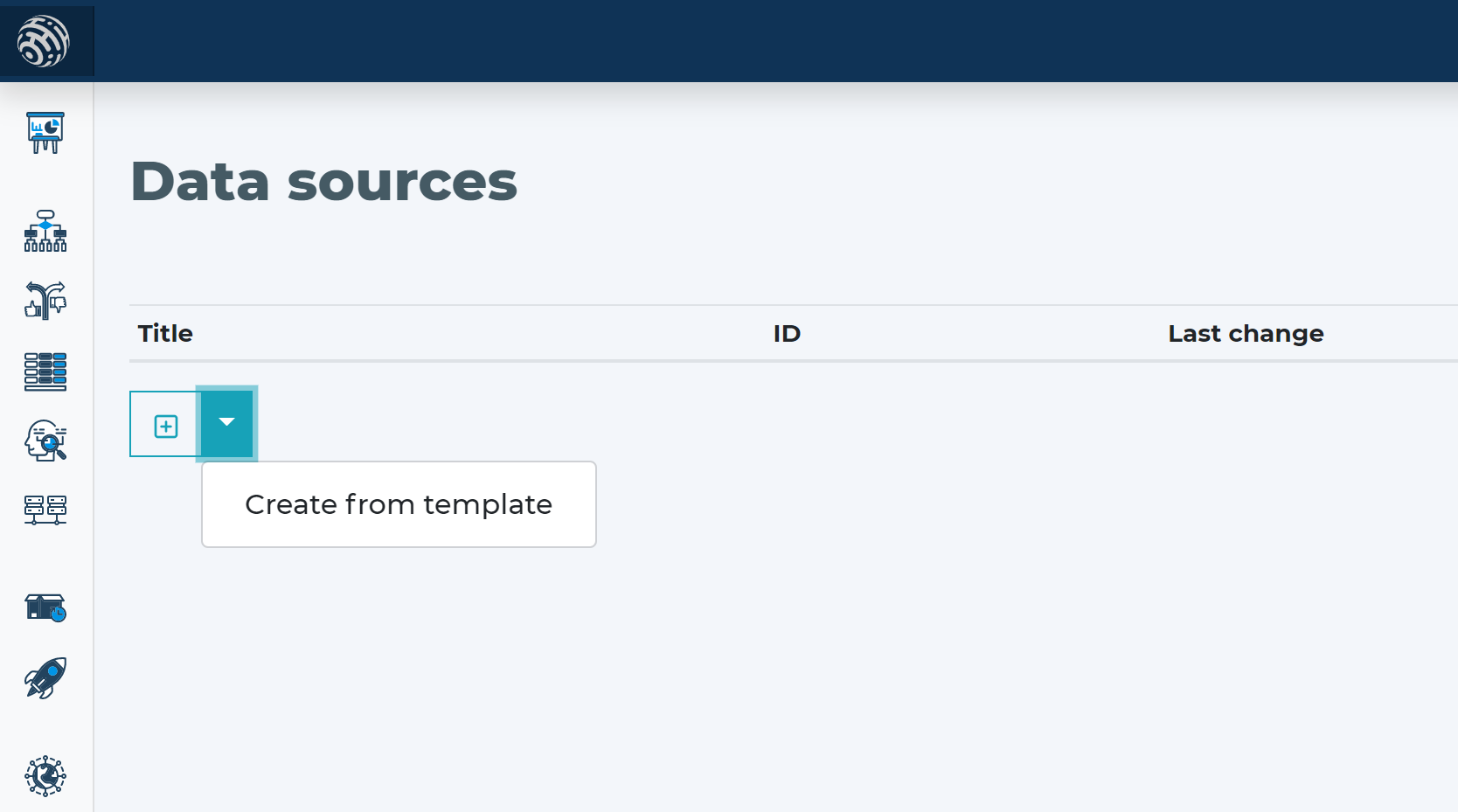The image size is (1458, 812).
Task: Open the hierarchy flowchart sidebar icon
Action: (x=45, y=231)
